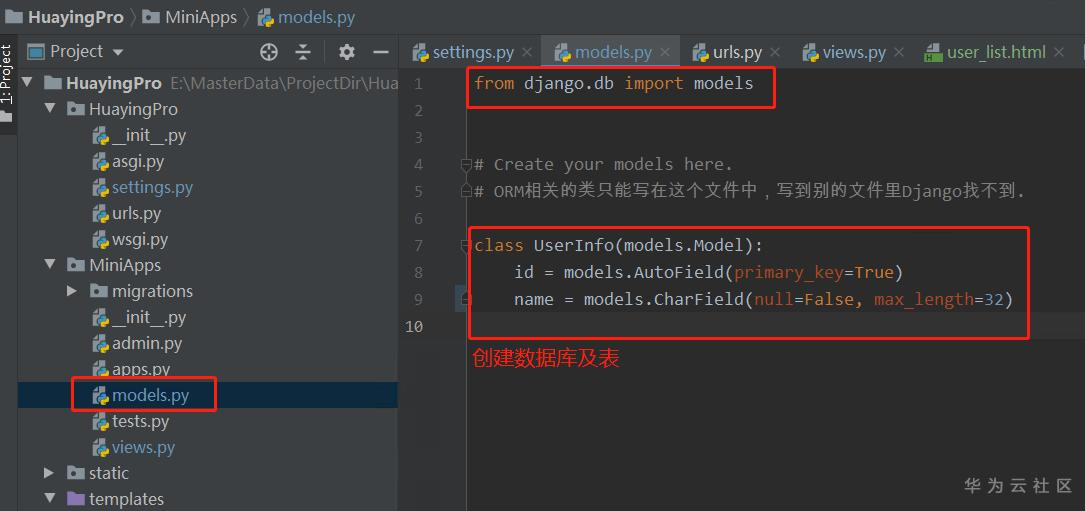Image resolution: width=1085 pixels, height=511 pixels.
Task: Click the Python file icon of tests.py
Action: [x=101, y=421]
